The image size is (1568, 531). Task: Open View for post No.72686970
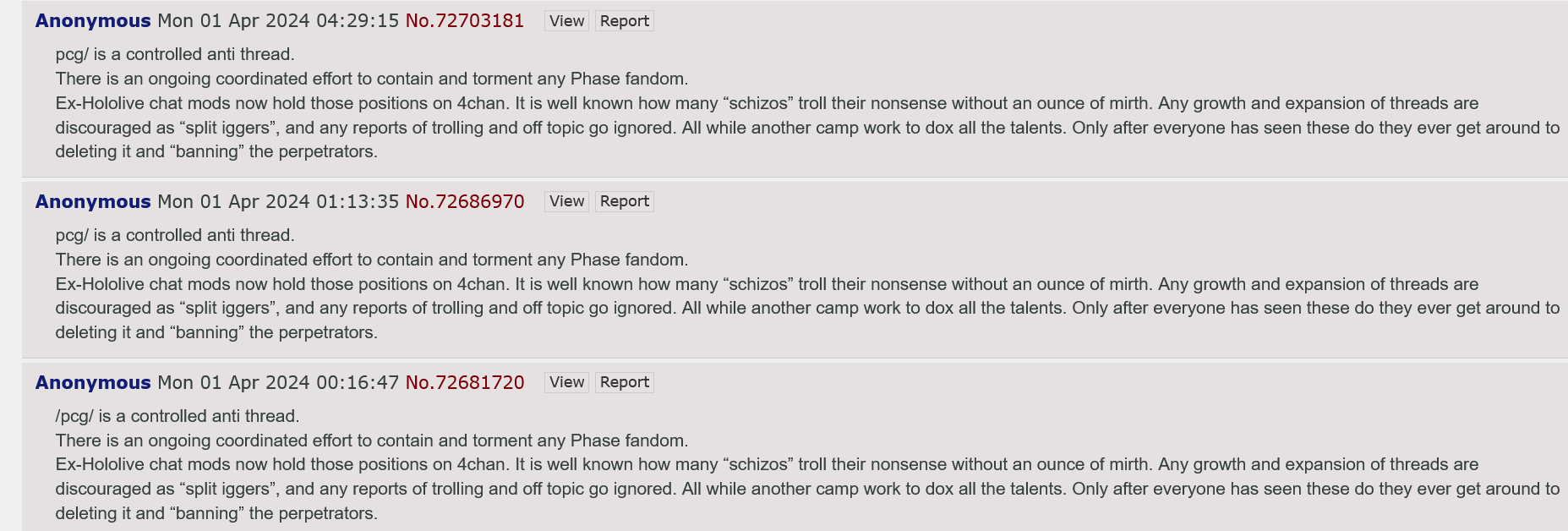[566, 201]
